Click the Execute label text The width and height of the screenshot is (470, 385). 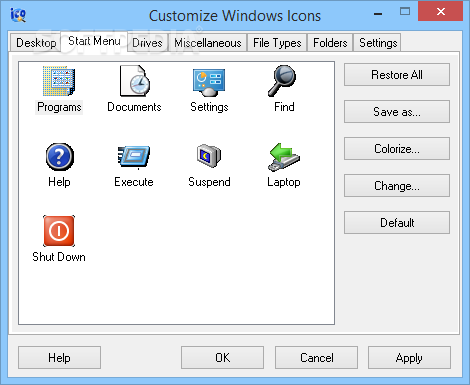[x=134, y=182]
